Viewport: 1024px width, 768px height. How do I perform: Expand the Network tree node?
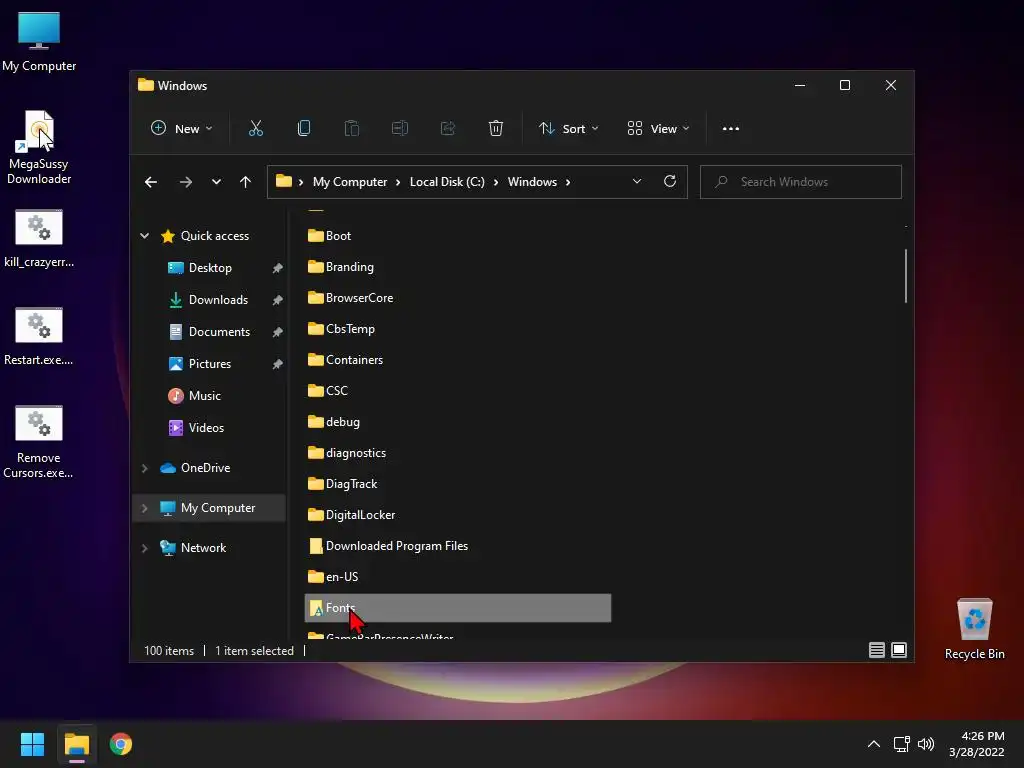click(x=144, y=548)
